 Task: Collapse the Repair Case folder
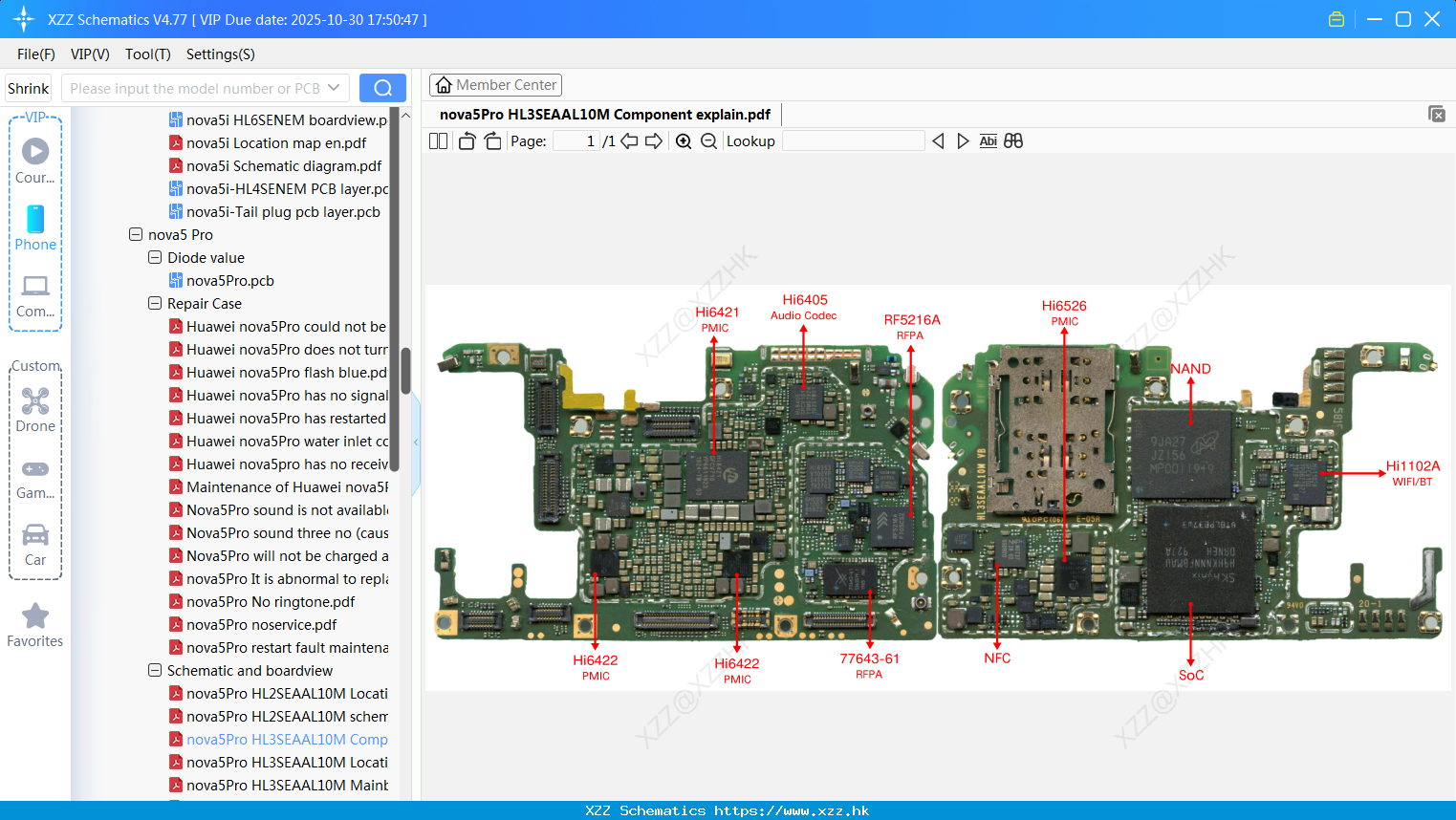(155, 303)
